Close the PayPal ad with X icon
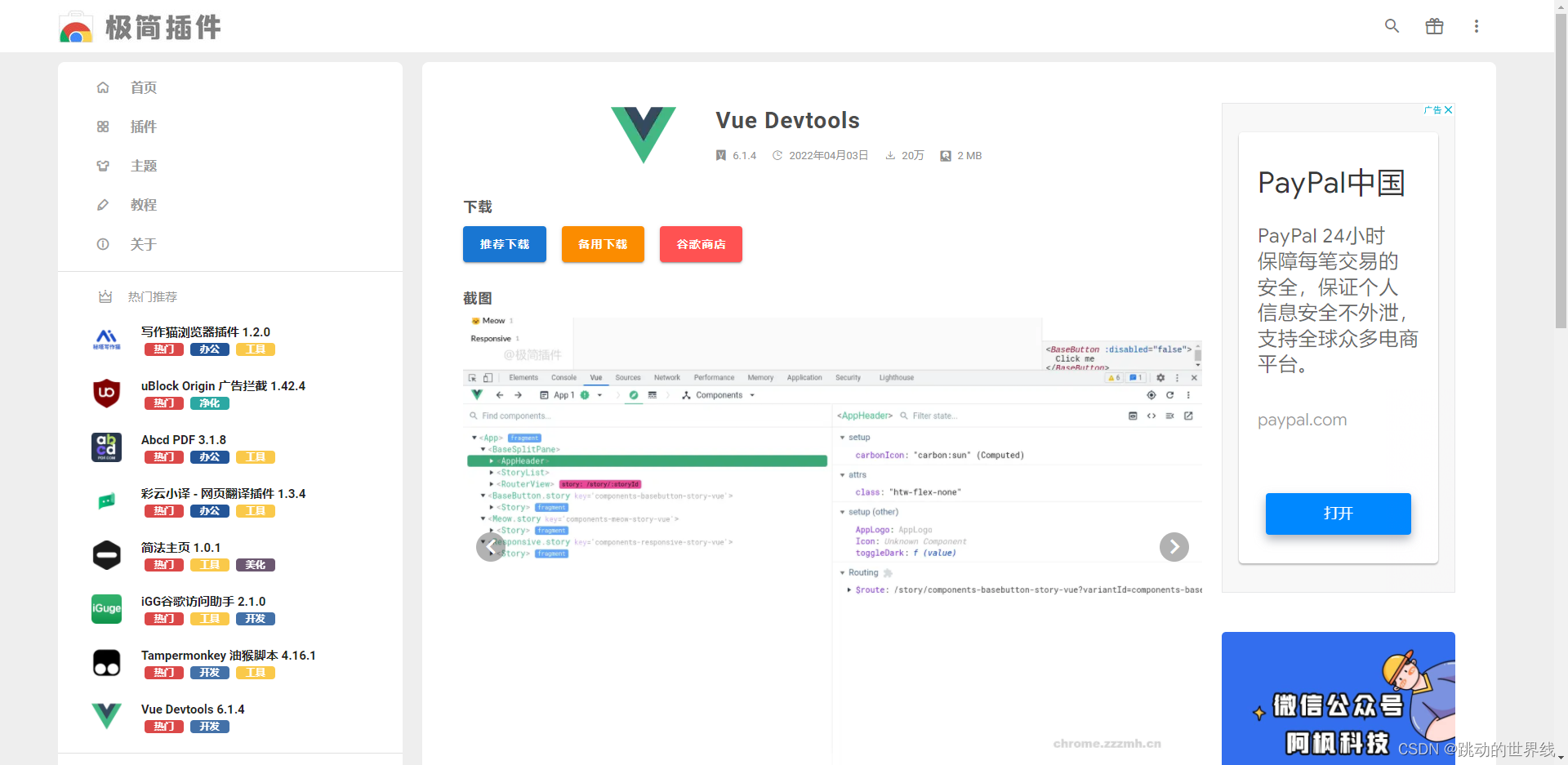Viewport: 1568px width, 765px height. point(1448,110)
